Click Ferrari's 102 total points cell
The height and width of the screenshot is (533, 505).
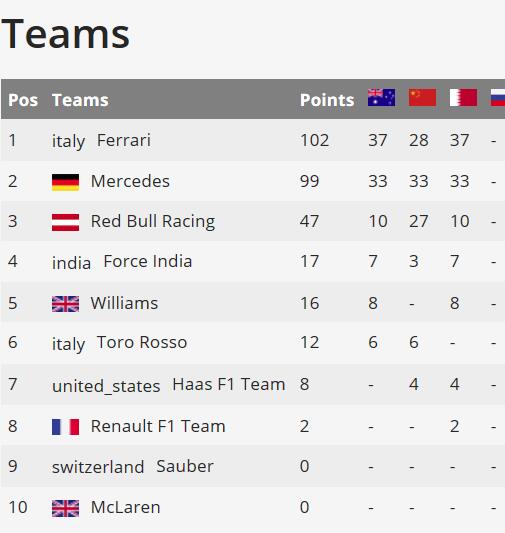click(314, 140)
